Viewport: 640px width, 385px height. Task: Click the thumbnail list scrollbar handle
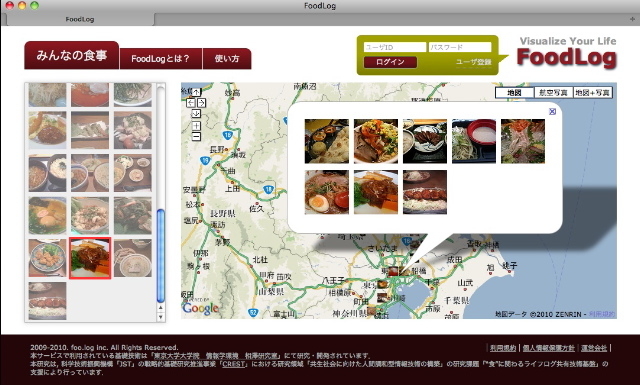coord(161,256)
